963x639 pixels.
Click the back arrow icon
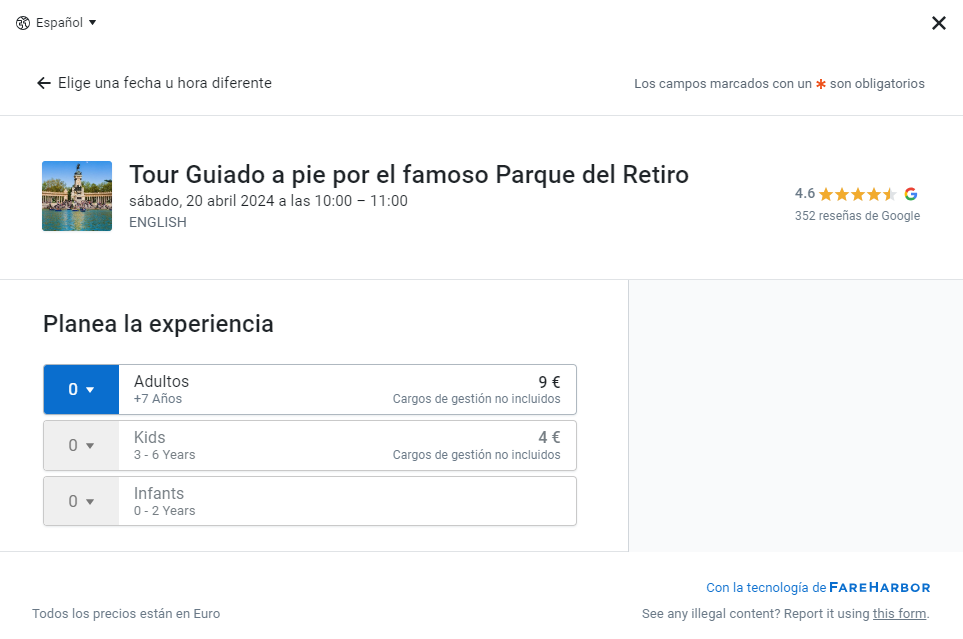click(x=44, y=83)
